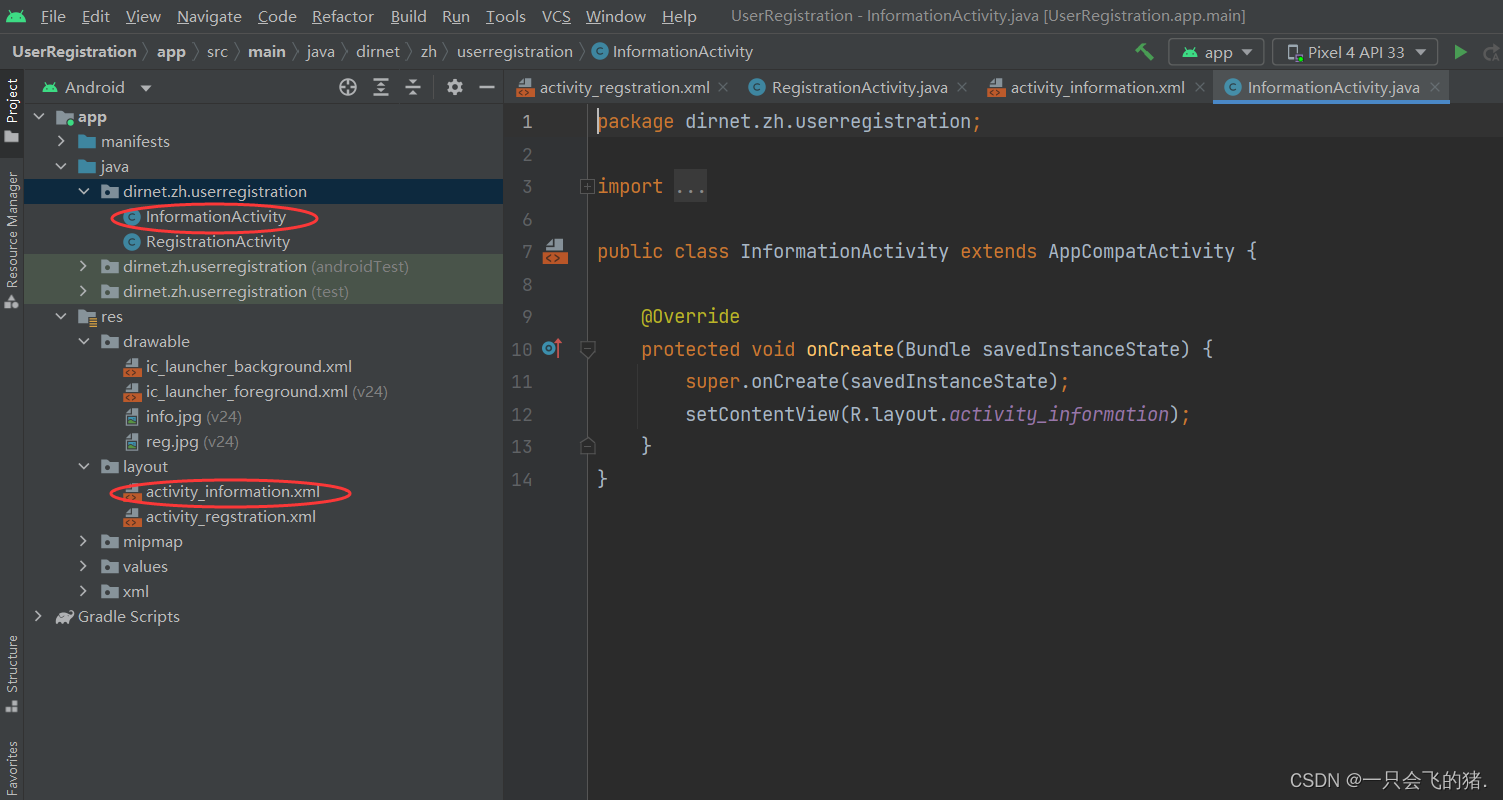Collapse the layout folder

point(84,467)
